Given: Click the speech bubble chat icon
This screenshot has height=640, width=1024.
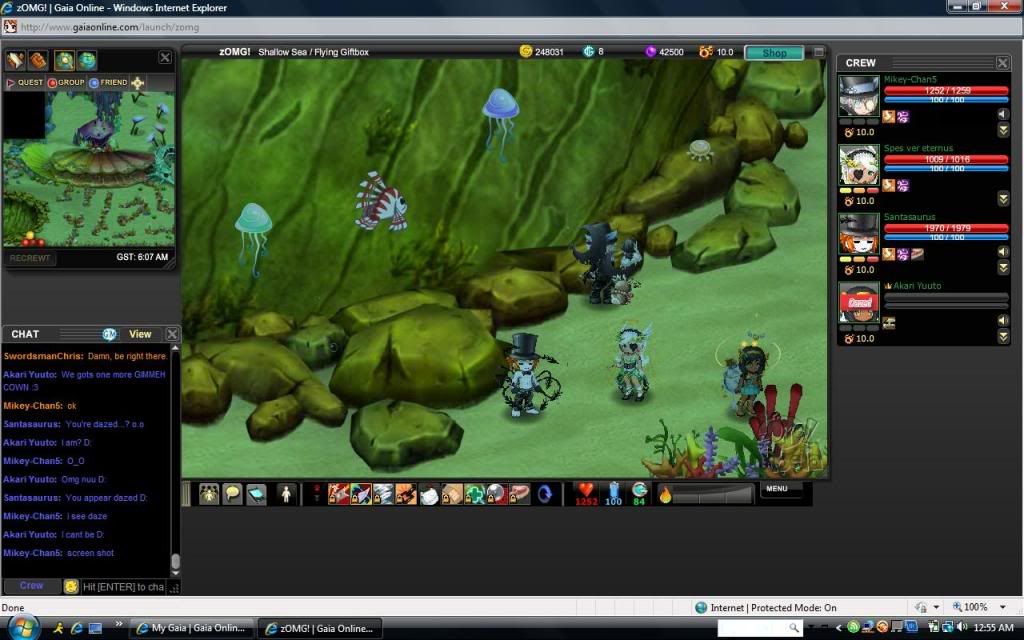Looking at the screenshot, I should pos(232,494).
